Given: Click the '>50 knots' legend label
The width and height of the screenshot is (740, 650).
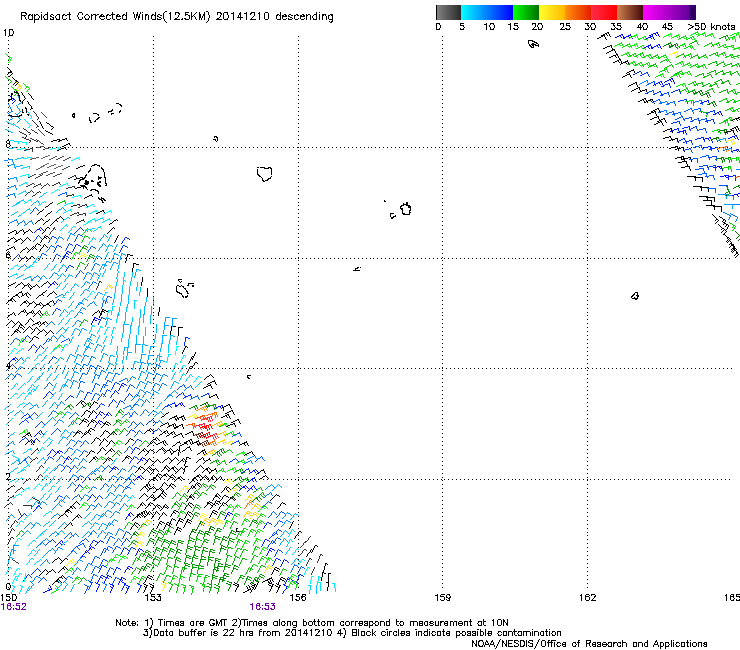Looking at the screenshot, I should [711, 27].
